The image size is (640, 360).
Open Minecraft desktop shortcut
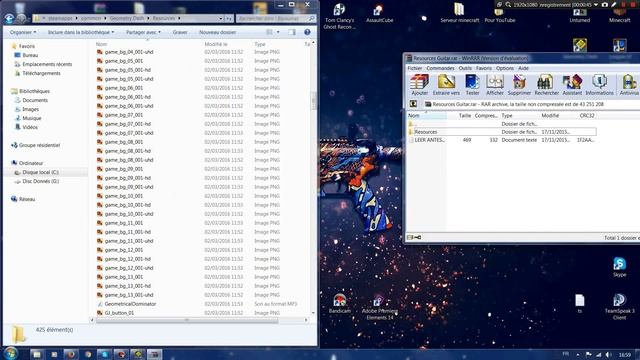tap(619, 16)
